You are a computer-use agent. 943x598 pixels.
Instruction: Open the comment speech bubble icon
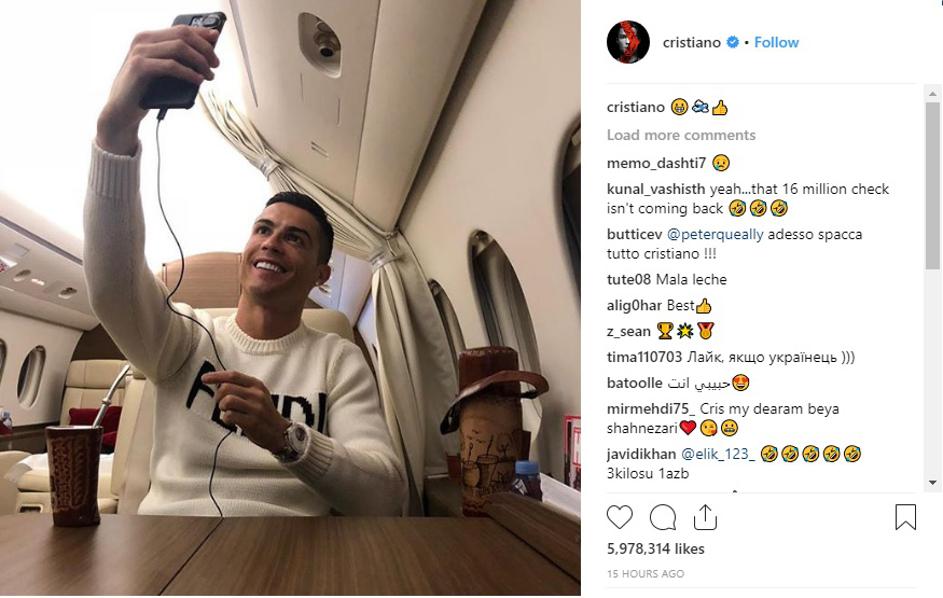coord(663,517)
